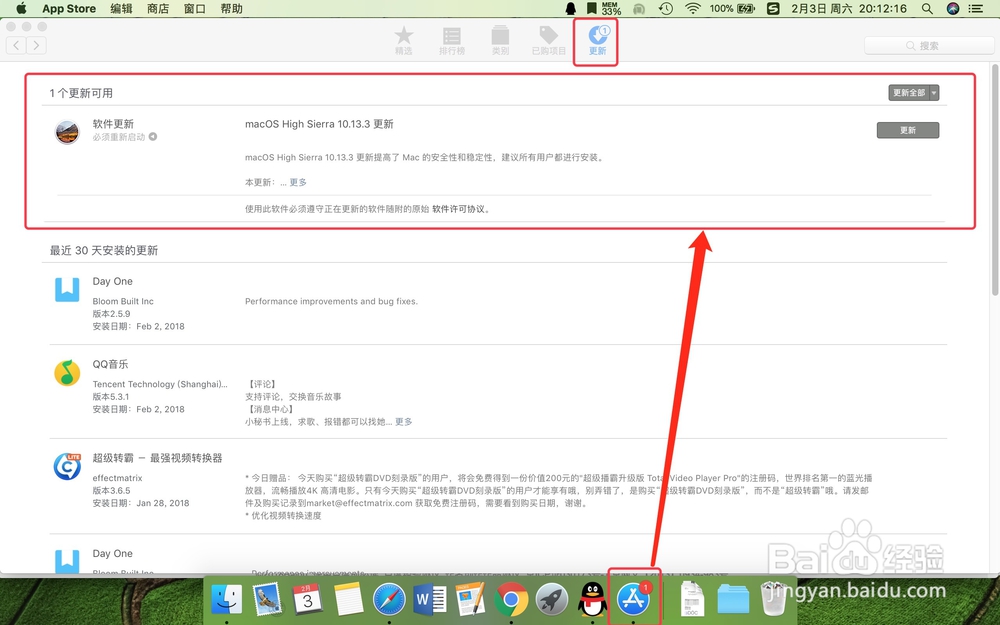Click the restart-required arrow indicator
Screen dimensions: 1000x625
[153, 136]
